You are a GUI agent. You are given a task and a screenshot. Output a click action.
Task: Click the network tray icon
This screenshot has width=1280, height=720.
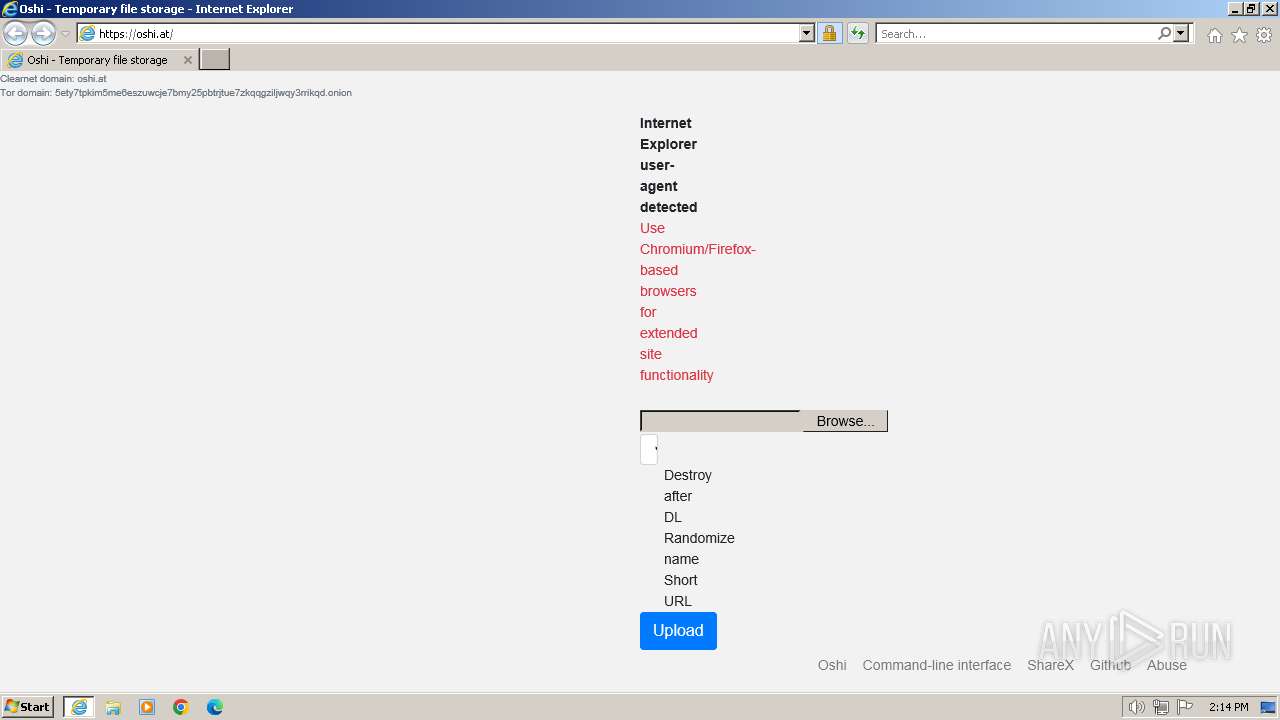pos(1160,707)
